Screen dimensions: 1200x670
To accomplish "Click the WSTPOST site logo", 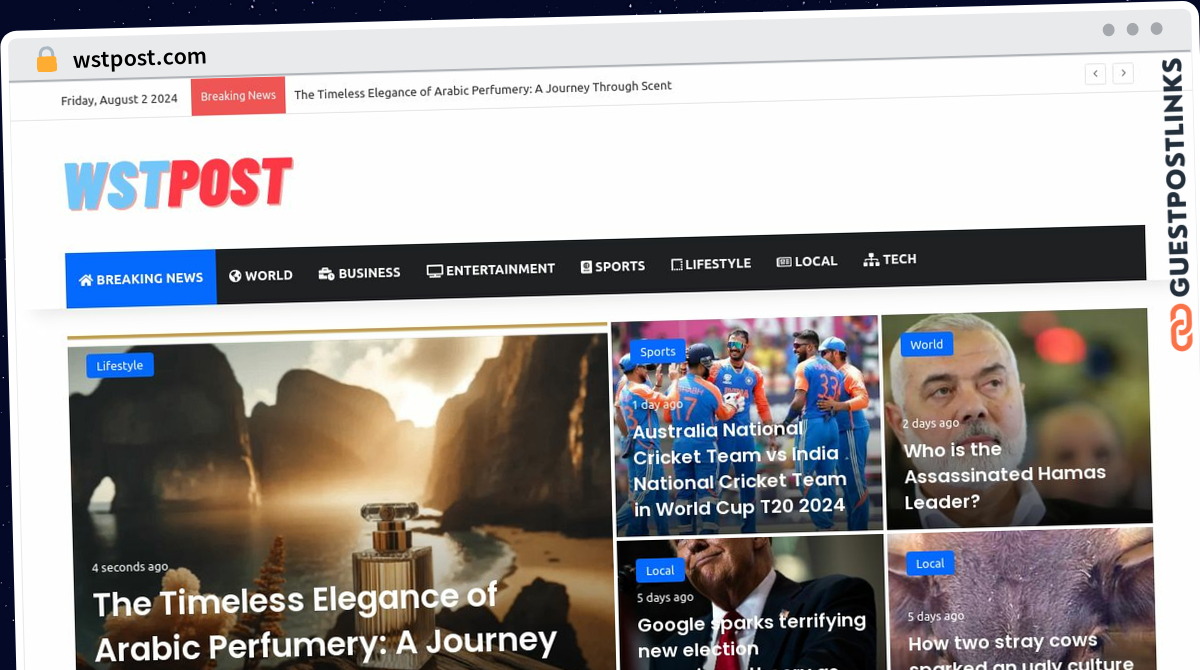I will tap(179, 184).
